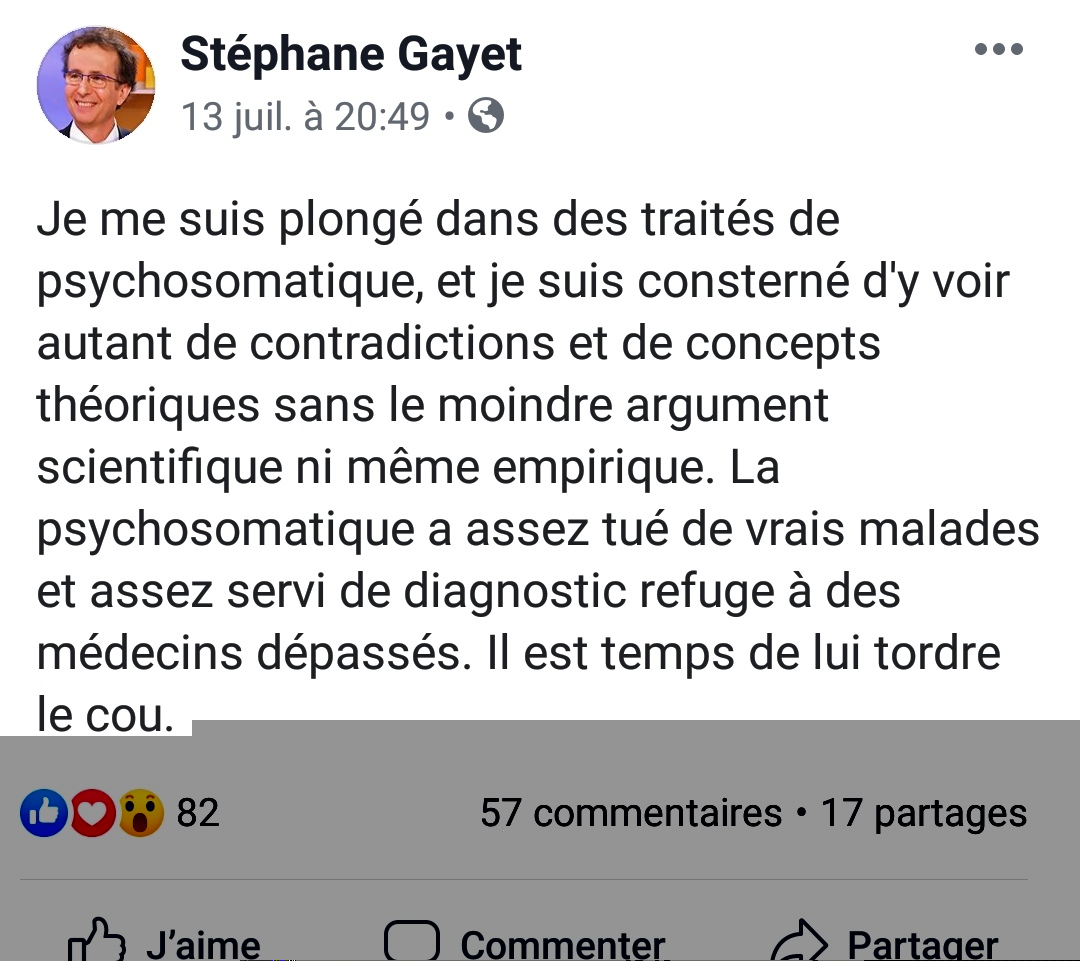1080x961 pixels.
Task: Click the Commenter speech bubble icon
Action: [x=412, y=941]
